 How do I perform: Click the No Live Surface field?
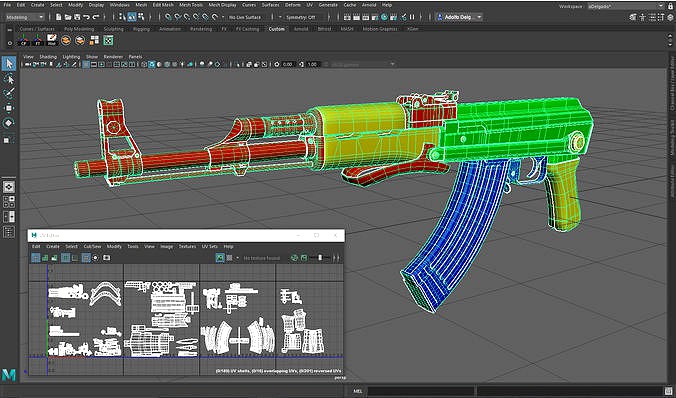(x=245, y=17)
